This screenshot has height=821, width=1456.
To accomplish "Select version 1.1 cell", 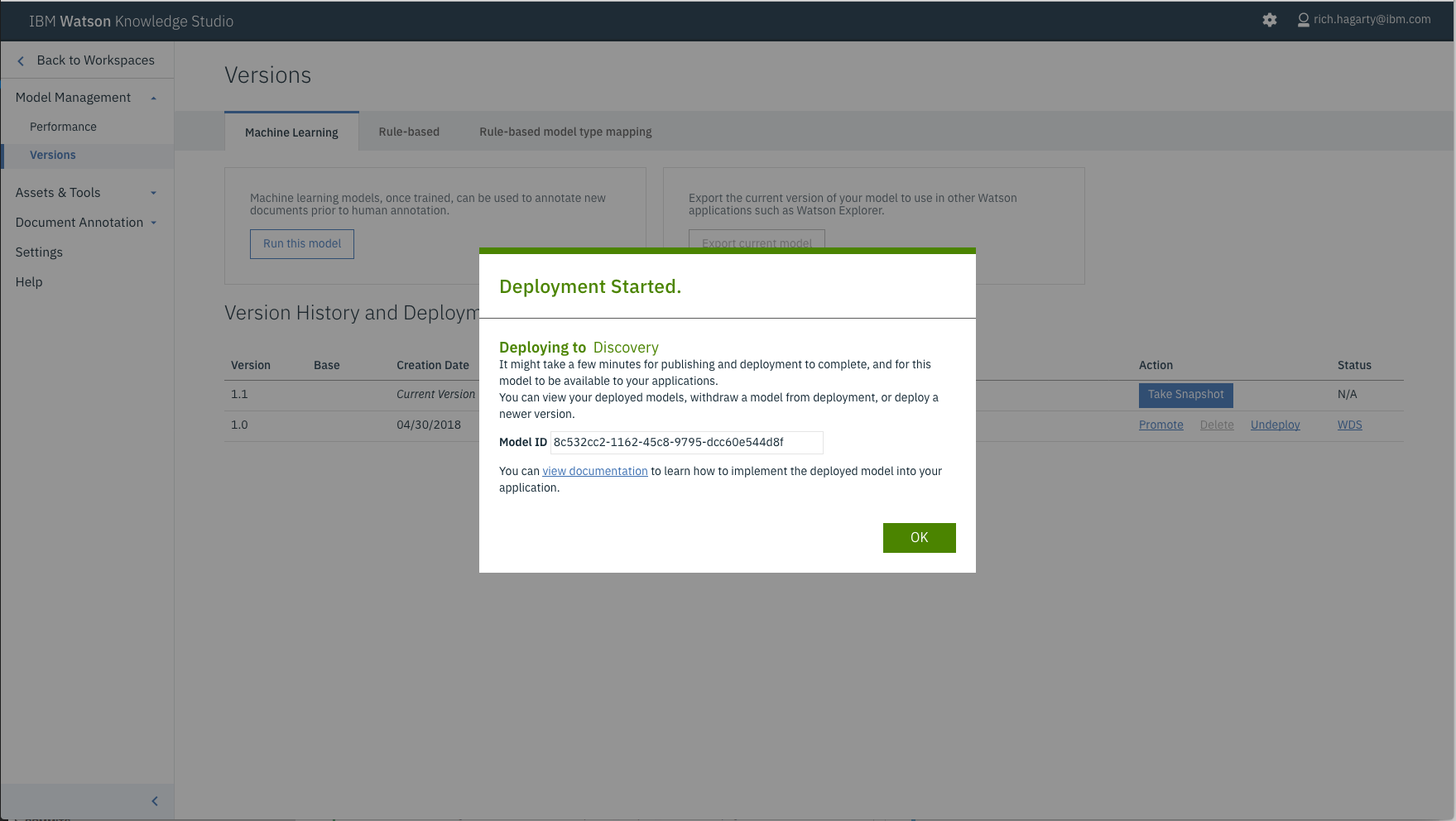I will pyautogui.click(x=239, y=394).
